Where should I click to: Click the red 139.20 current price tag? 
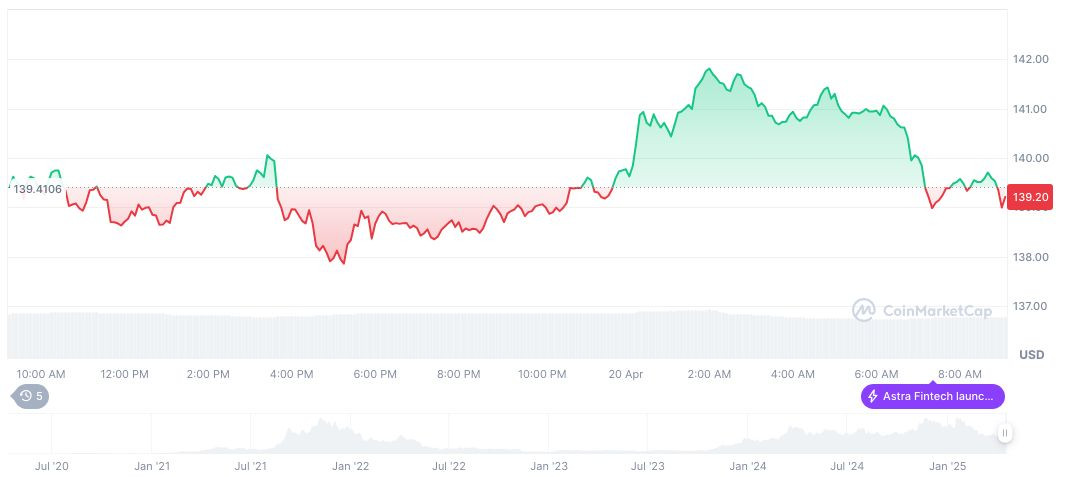pyautogui.click(x=1029, y=198)
